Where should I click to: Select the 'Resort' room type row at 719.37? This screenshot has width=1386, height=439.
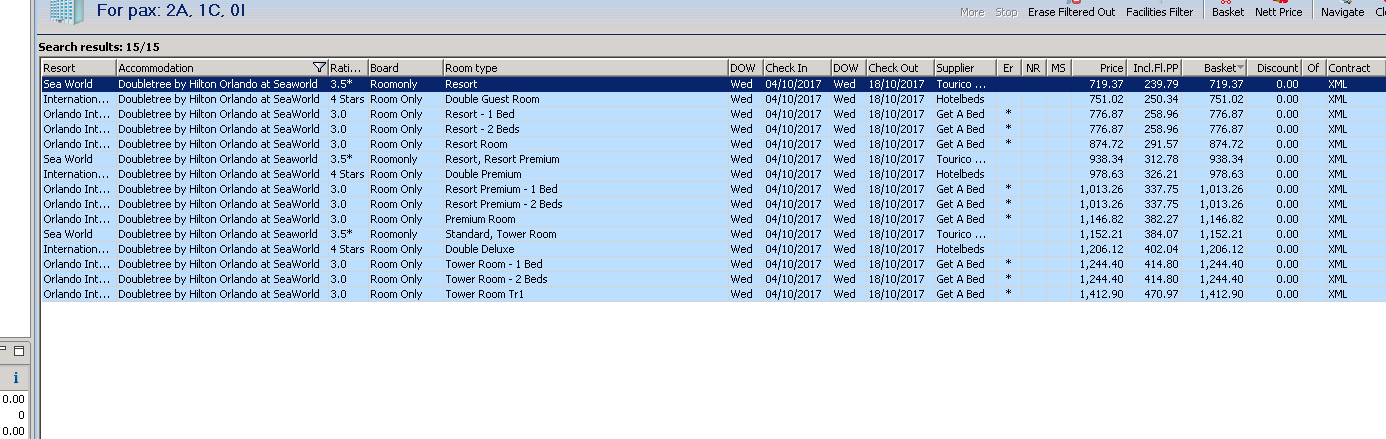[x=713, y=84]
